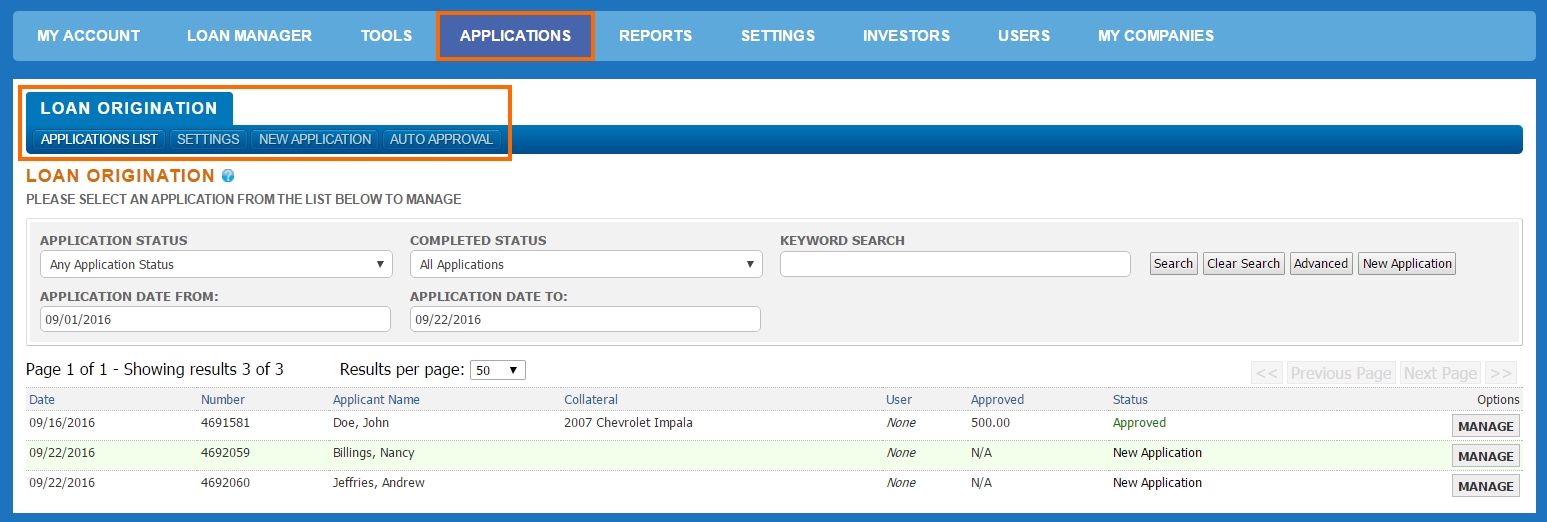Viewport: 1547px width, 522px height.
Task: Click the Next Page button
Action: tap(1440, 373)
